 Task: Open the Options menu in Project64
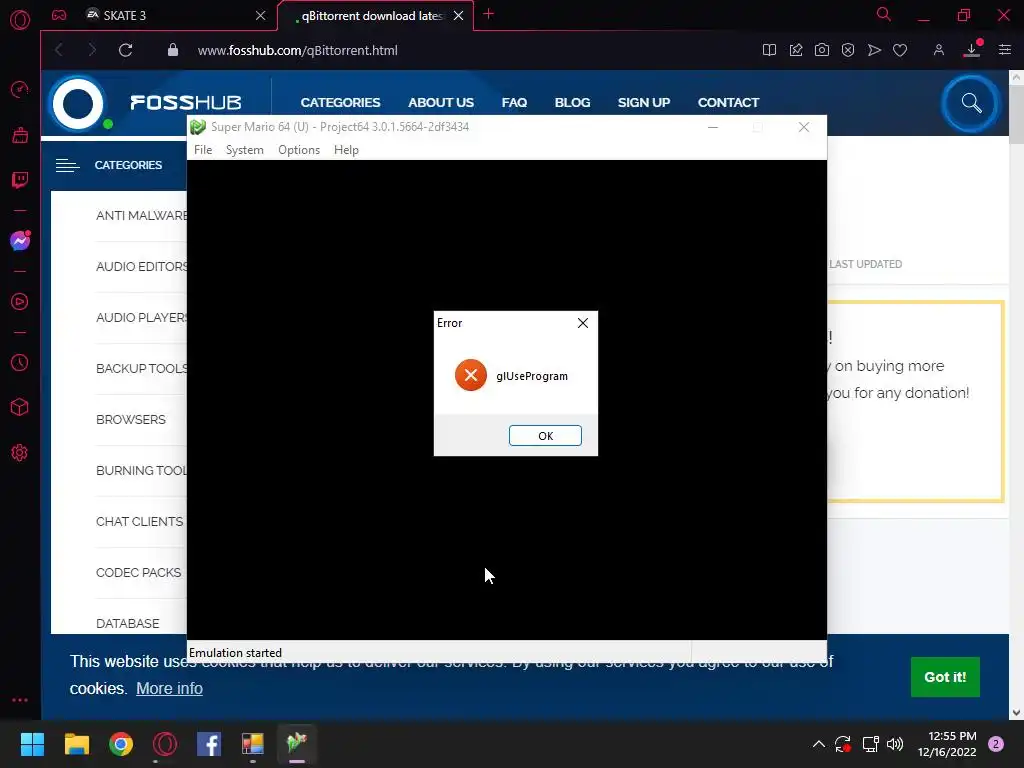(x=298, y=150)
